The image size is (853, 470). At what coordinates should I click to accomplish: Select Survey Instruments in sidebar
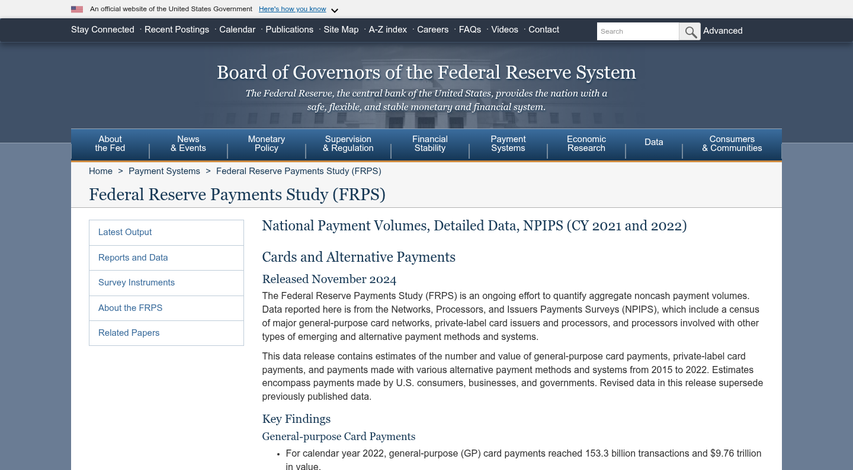[166, 283]
